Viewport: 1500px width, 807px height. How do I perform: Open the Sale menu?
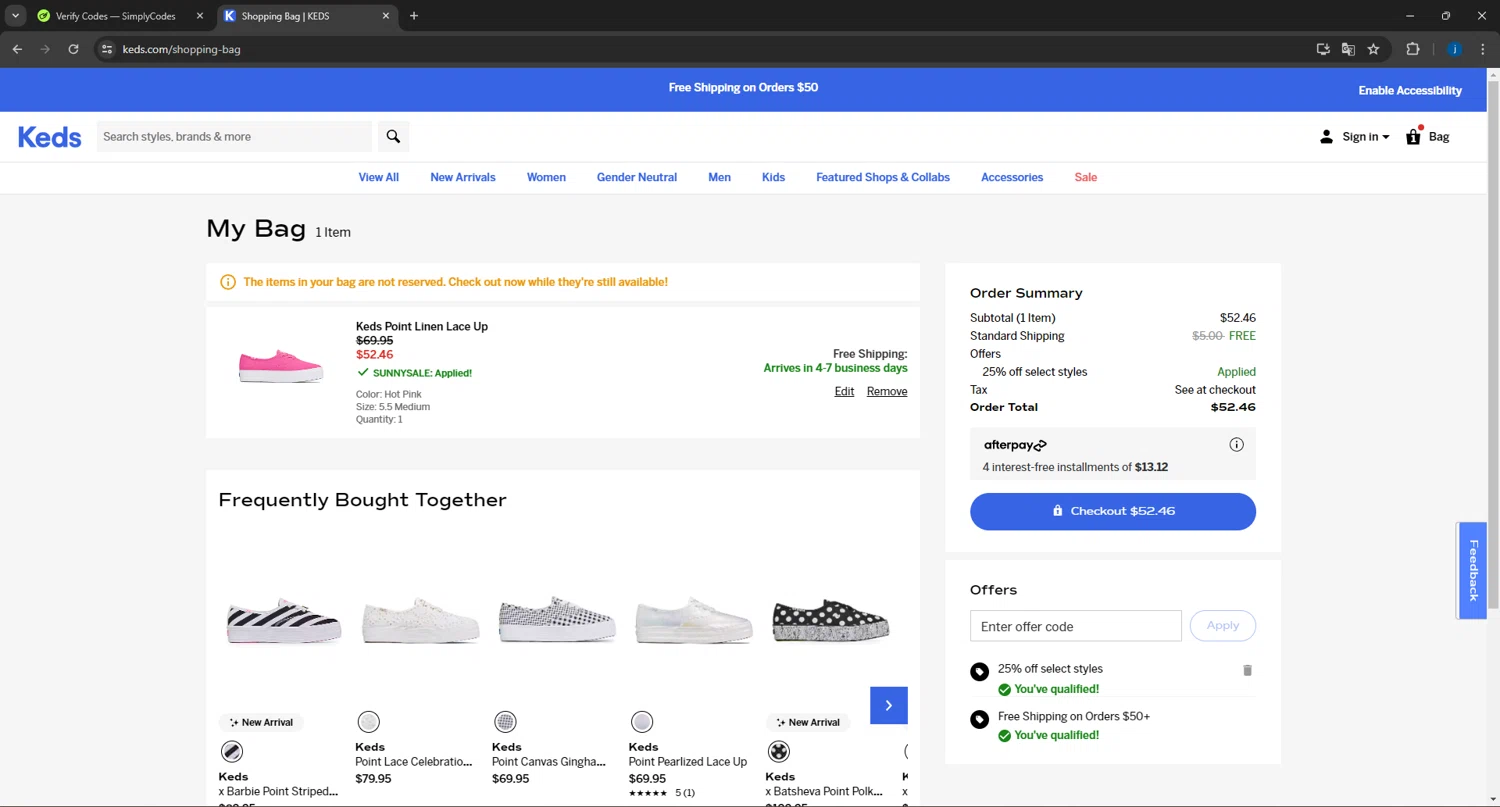(1086, 177)
